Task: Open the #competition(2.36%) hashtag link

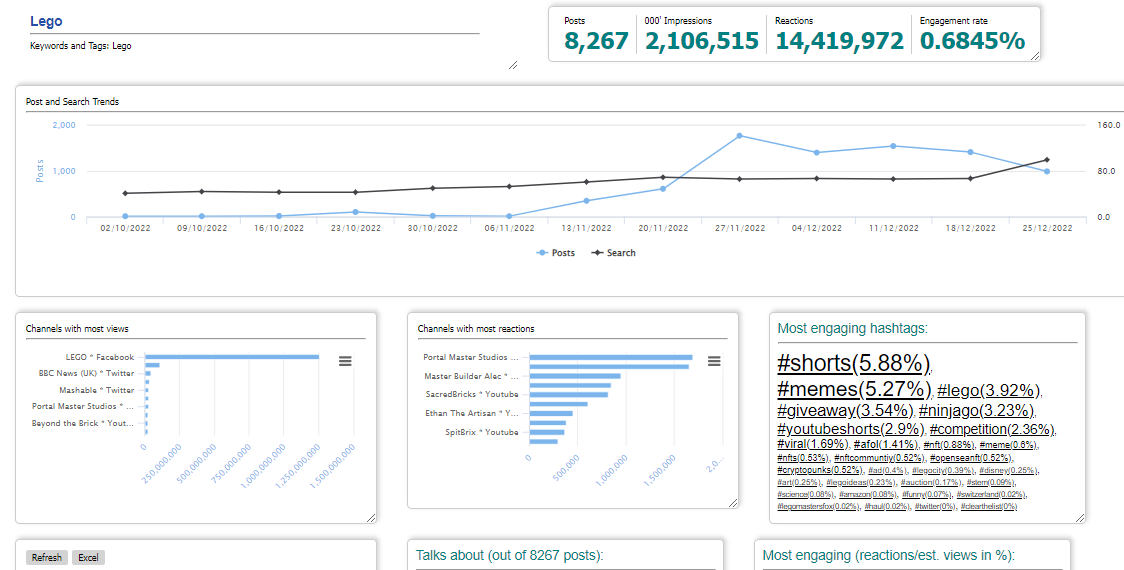Action: pos(992,429)
